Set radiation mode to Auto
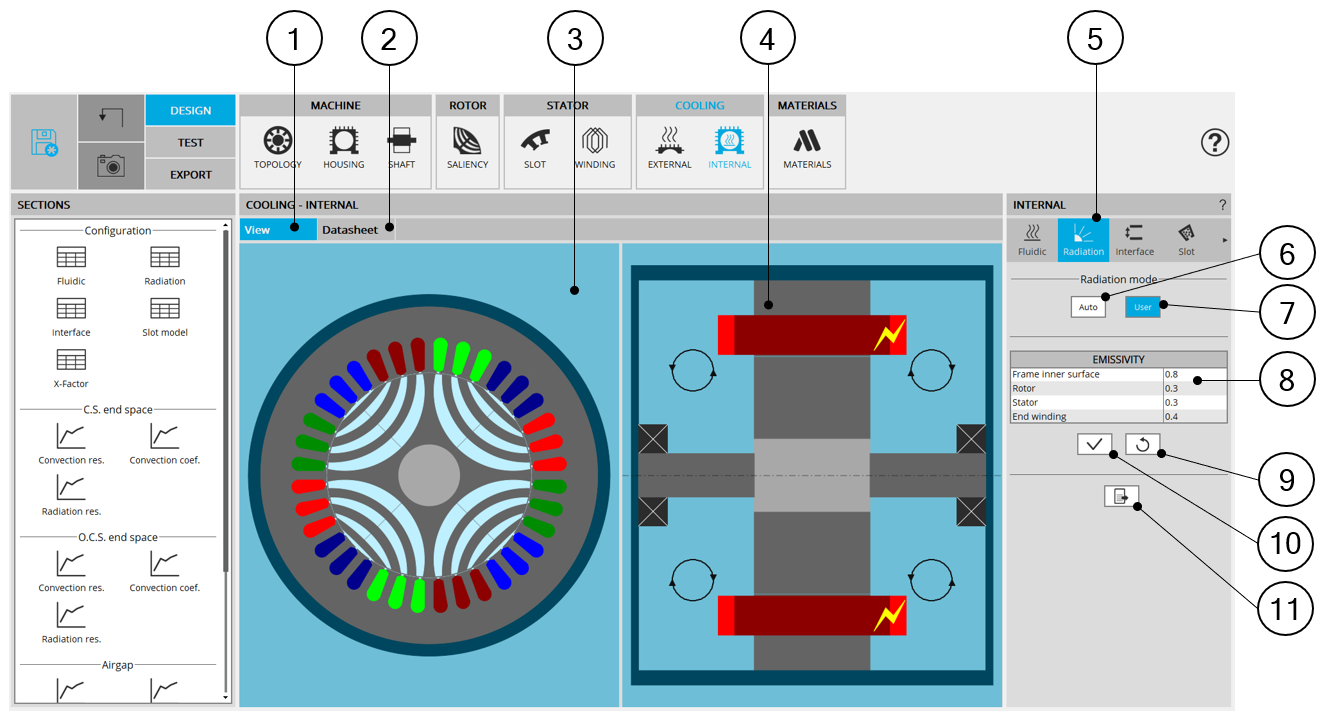This screenshot has width=1324, height=723. [1088, 307]
